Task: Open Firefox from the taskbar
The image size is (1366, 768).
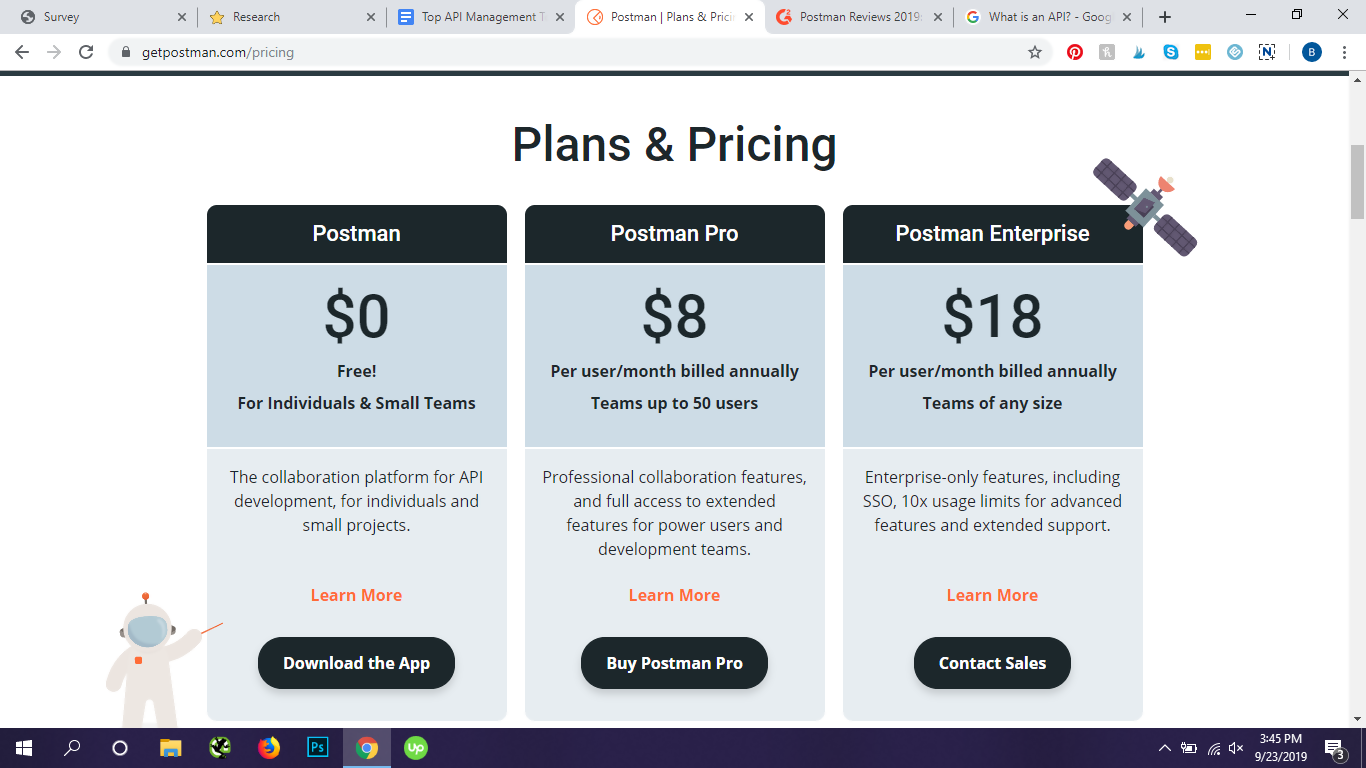Action: [269, 747]
